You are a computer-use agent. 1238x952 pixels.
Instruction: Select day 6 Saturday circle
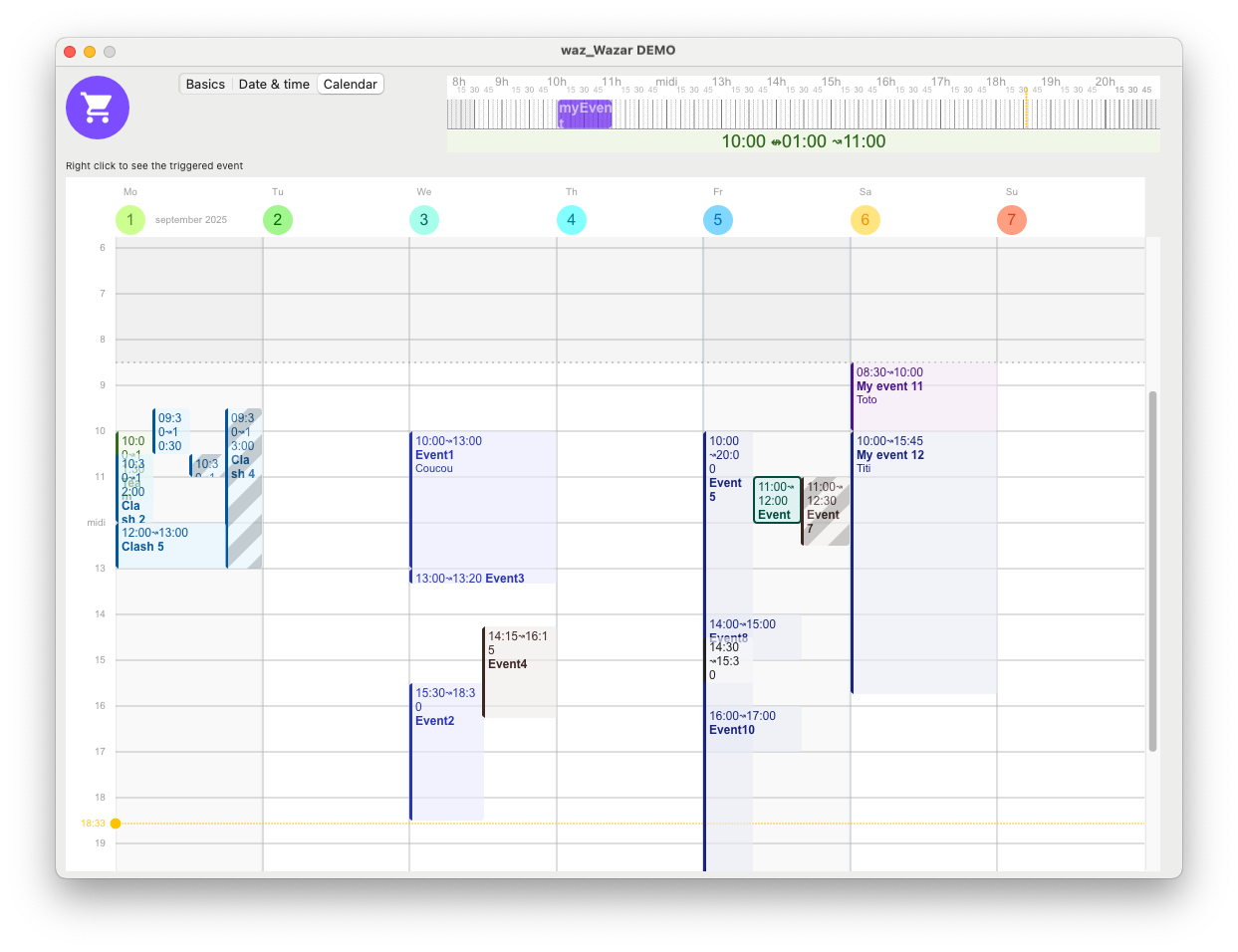[866, 220]
